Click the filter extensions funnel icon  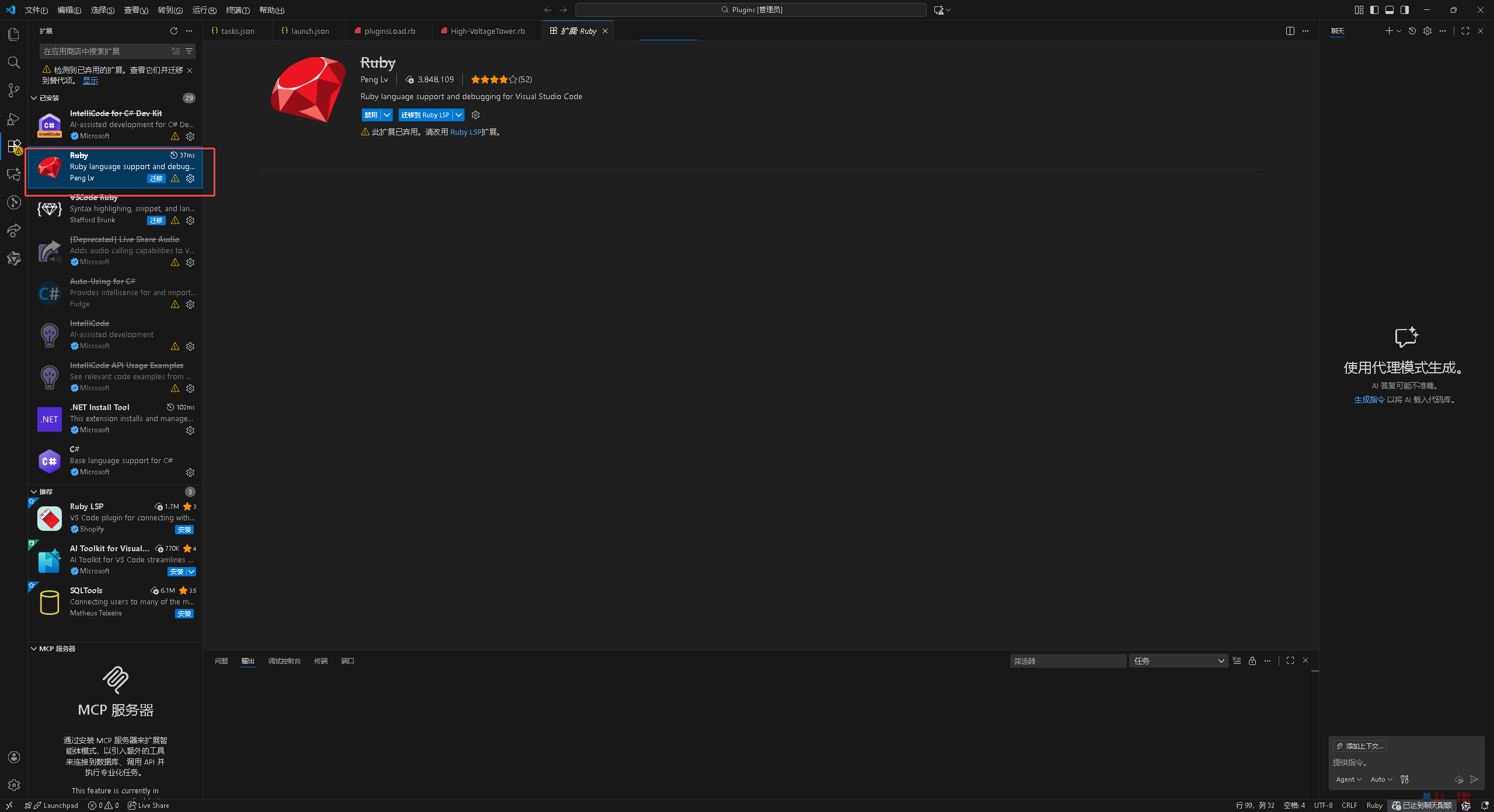click(x=189, y=51)
